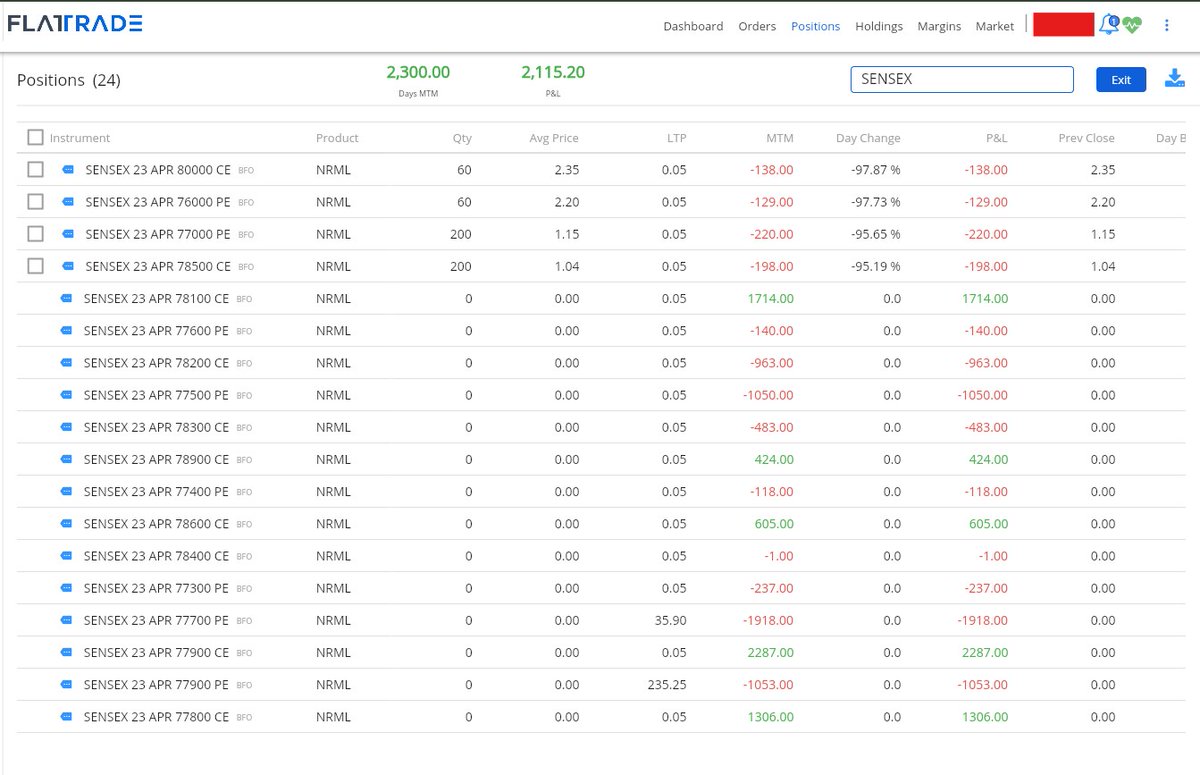Click the blue tag icon beside SENSEX 23 APR 77800 CE
Image resolution: width=1200 pixels, height=775 pixels.
pyautogui.click(x=67, y=717)
